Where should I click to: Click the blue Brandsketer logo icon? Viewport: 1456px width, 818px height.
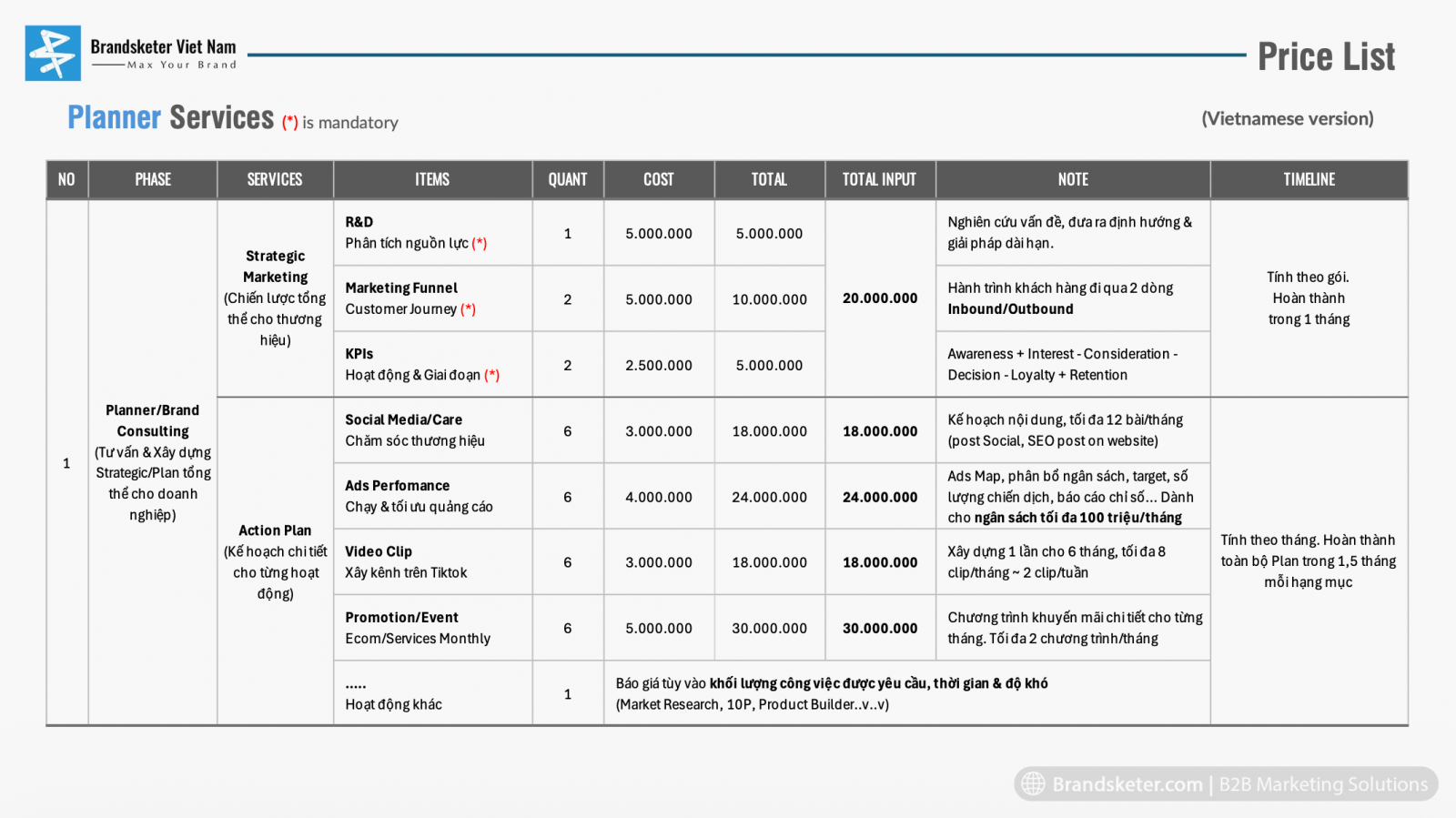[53, 54]
